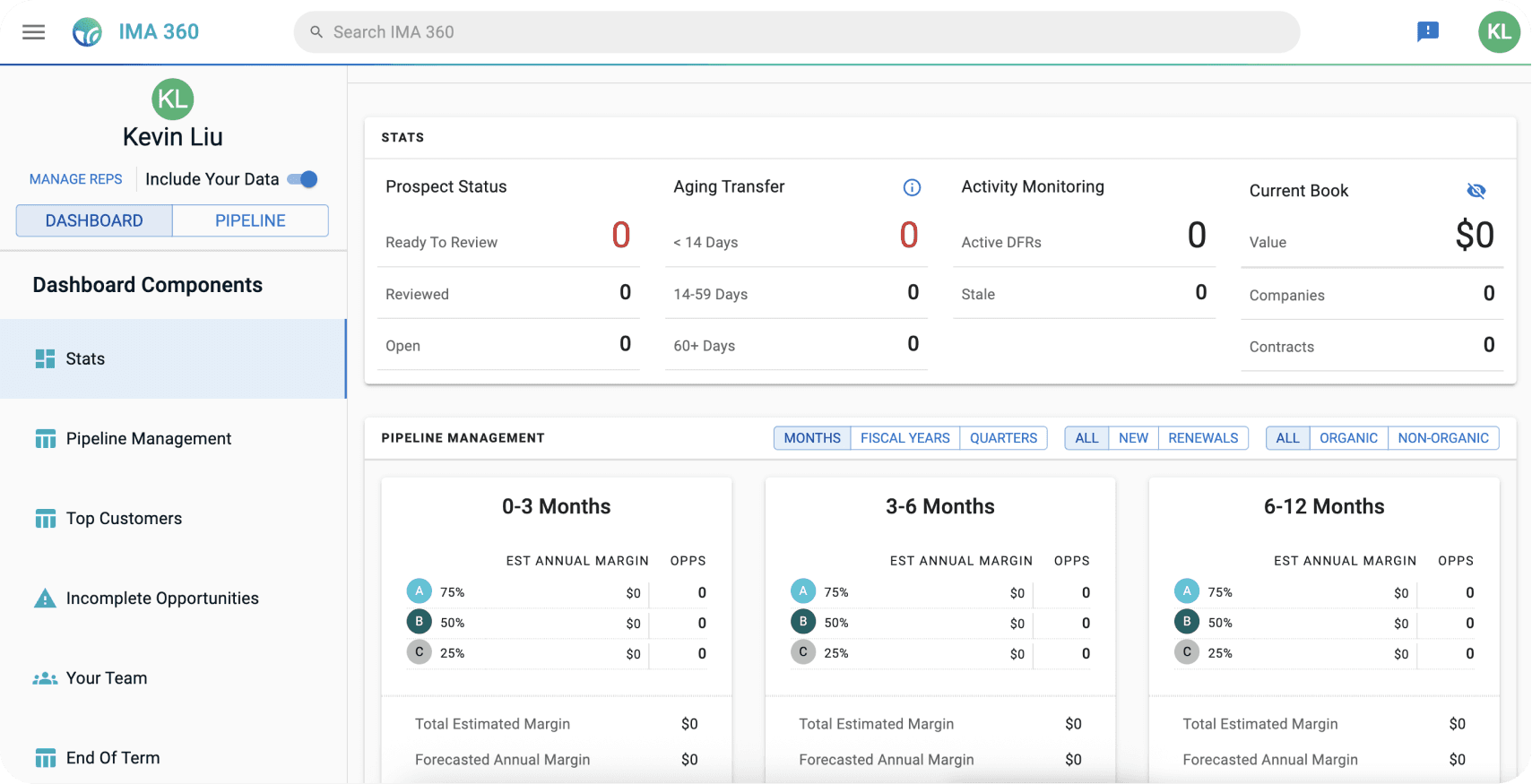Image resolution: width=1532 pixels, height=784 pixels.
Task: Click the Stats dashboard grid icon
Action: coord(45,359)
